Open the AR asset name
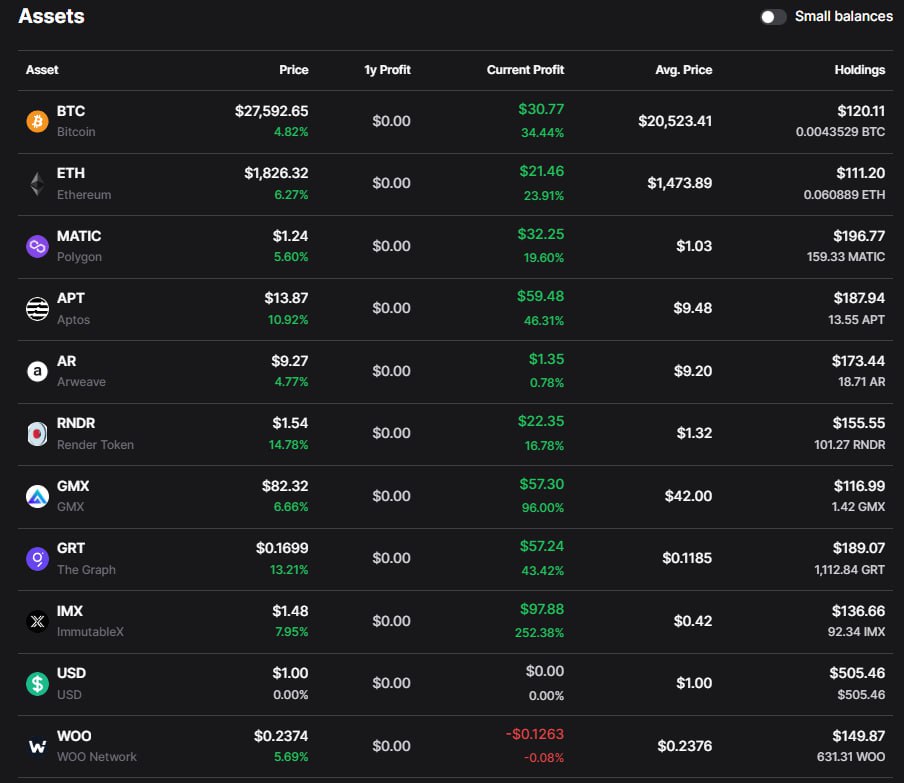This screenshot has width=904, height=783. pos(66,361)
